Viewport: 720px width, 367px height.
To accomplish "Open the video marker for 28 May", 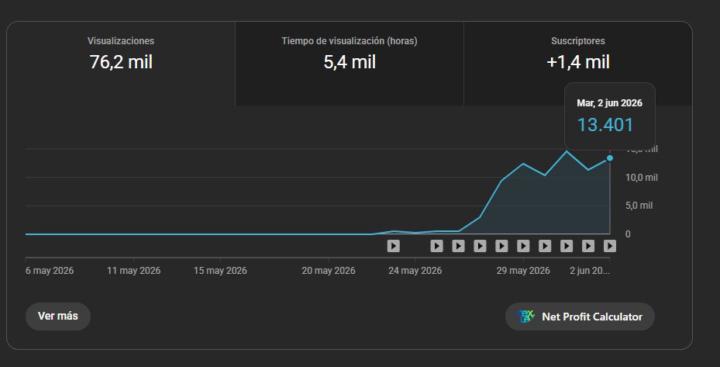I will click(x=501, y=246).
